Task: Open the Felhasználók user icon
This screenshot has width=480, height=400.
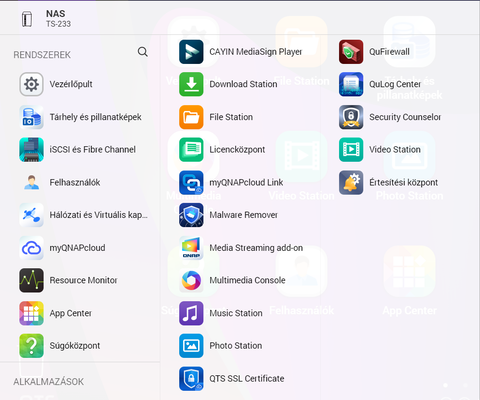Action: pos(31,182)
